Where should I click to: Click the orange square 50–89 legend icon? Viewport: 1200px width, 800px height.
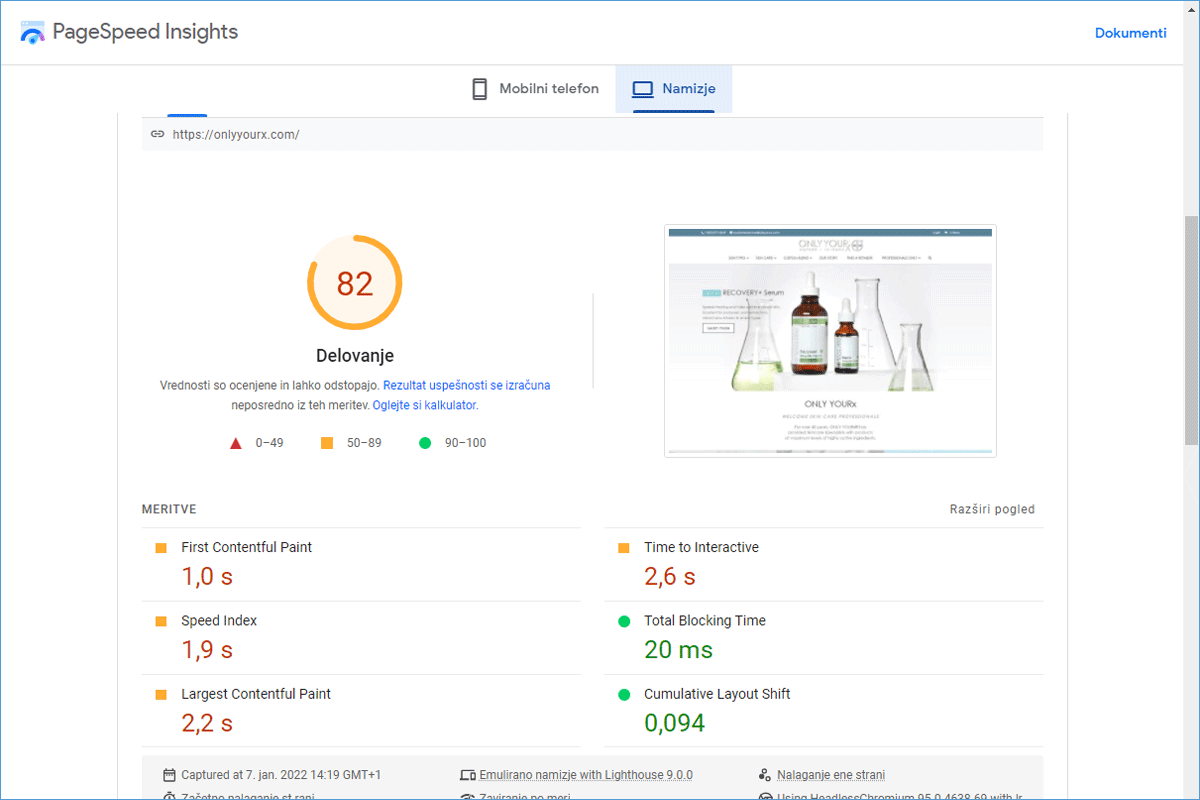327,443
